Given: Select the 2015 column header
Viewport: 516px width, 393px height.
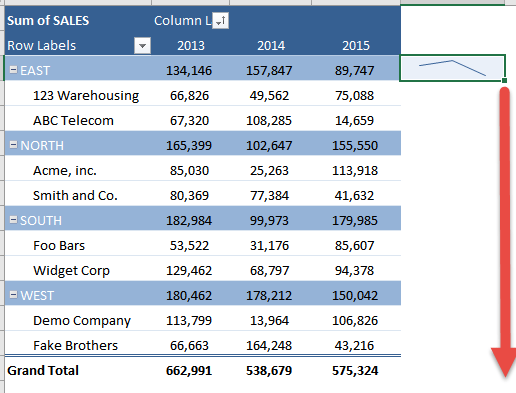Looking at the screenshot, I should (356, 46).
